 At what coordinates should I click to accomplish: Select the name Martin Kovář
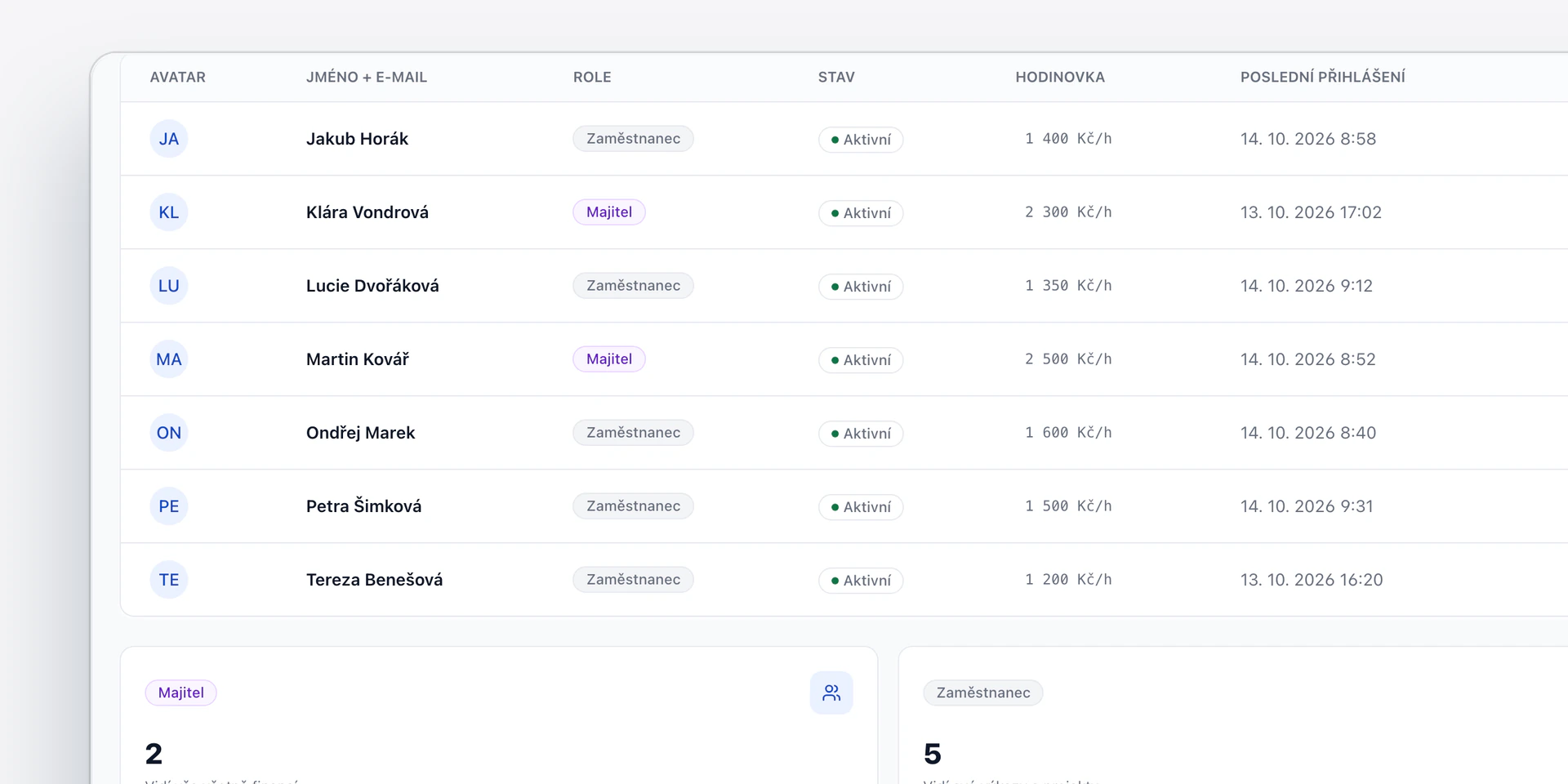[x=358, y=359]
